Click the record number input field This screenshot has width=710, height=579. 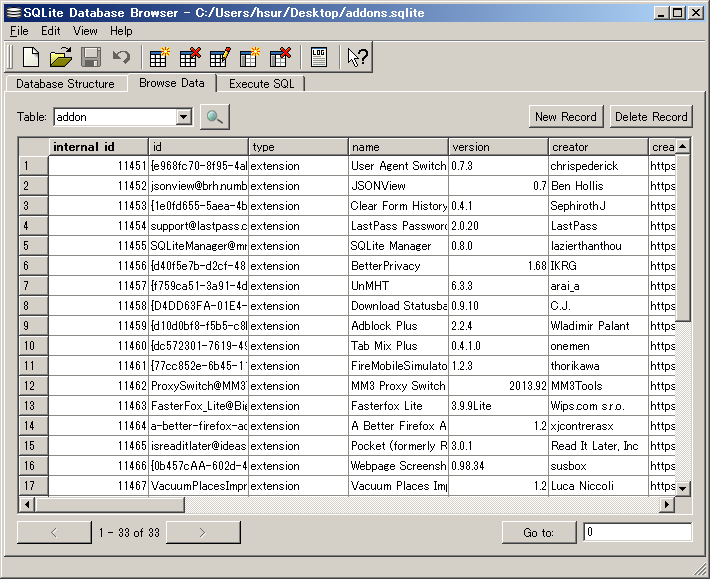tap(636, 532)
